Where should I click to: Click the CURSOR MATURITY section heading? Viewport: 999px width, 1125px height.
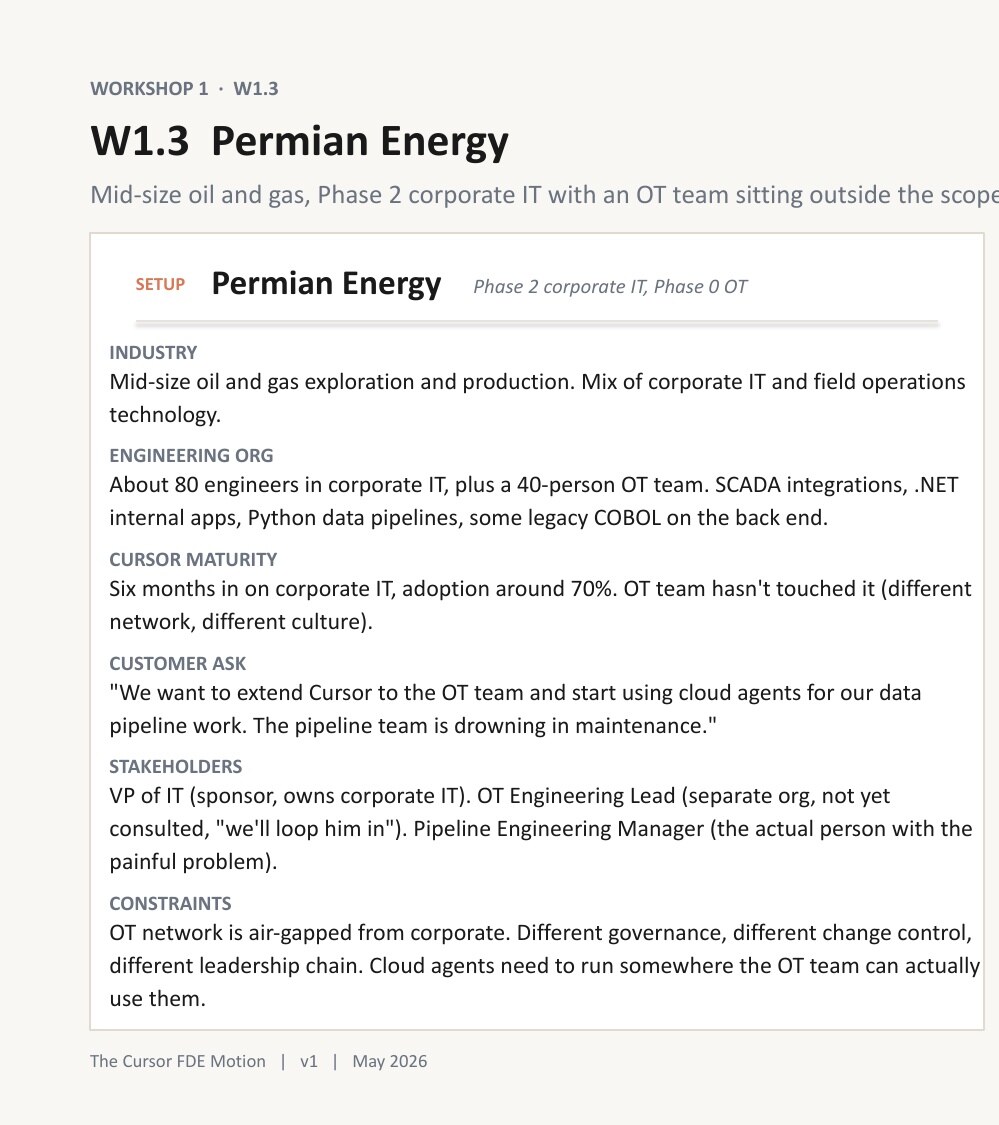point(193,560)
